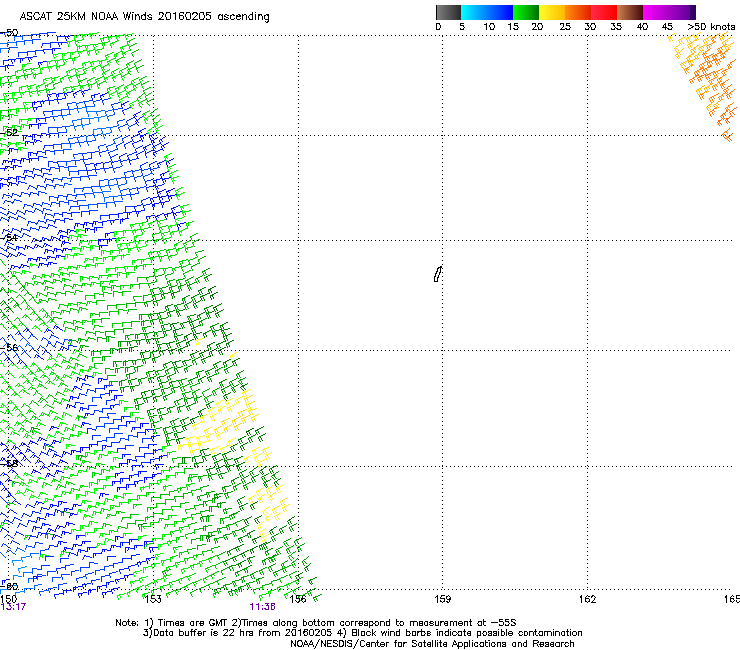Viewport: 740px width, 650px height.
Task: Click the '-54' latitude label
Action: click(x=9, y=237)
